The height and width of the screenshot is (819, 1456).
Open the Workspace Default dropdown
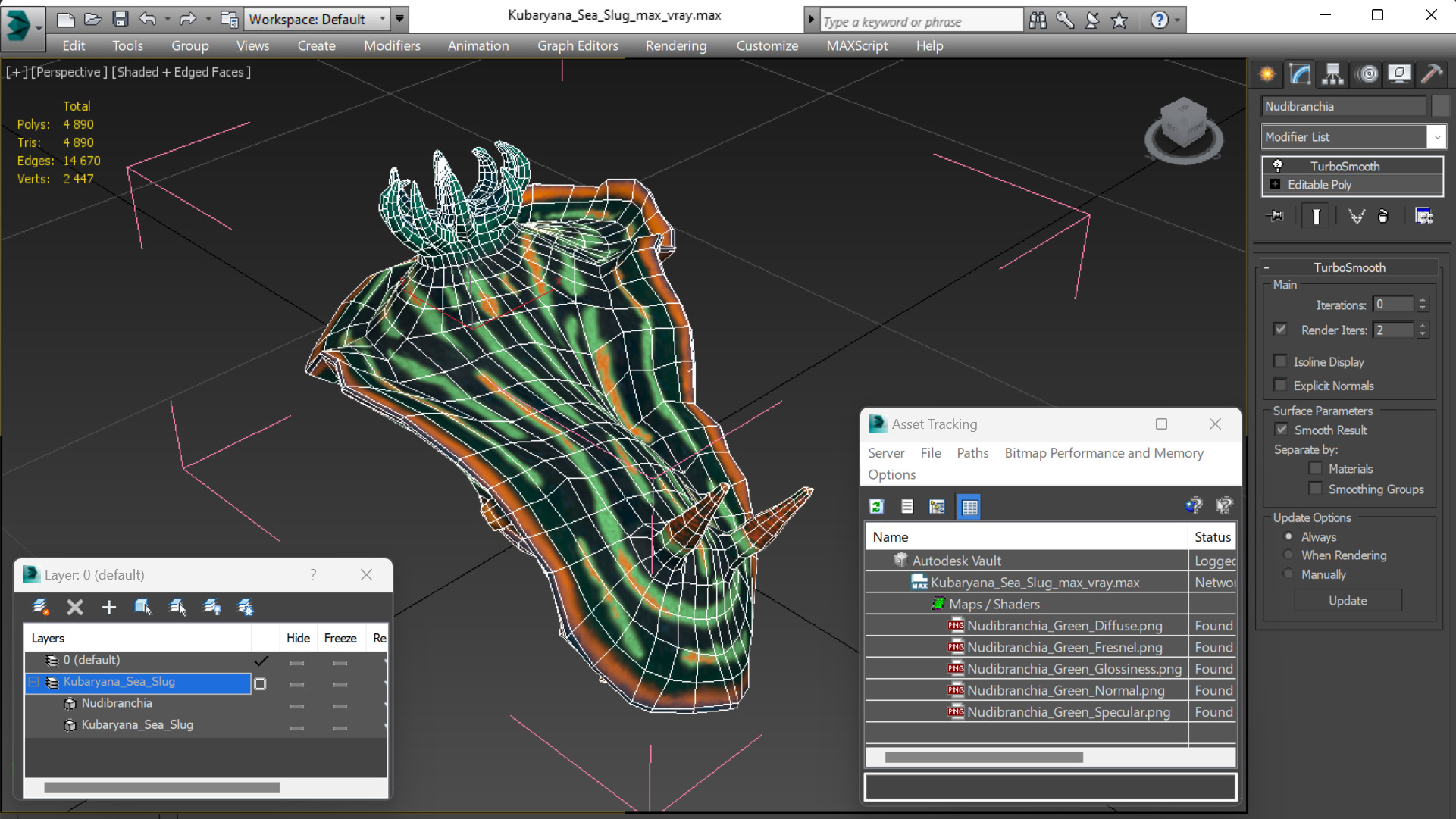pos(383,19)
